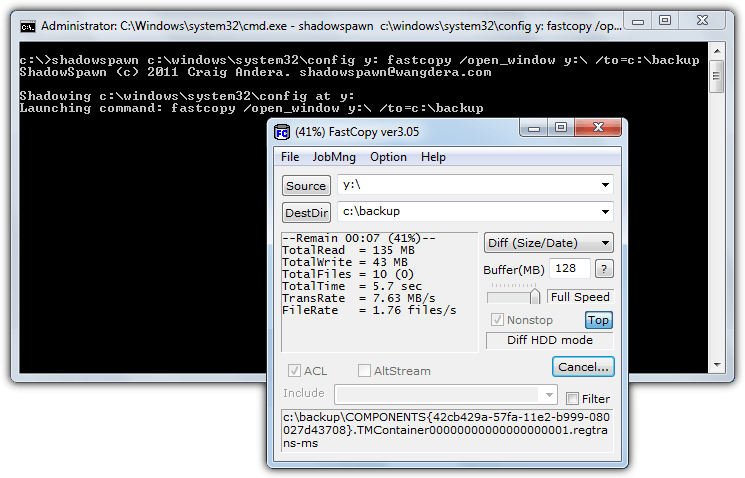745x478 pixels.
Task: Toggle the Nonstop checkbox
Action: [x=497, y=320]
